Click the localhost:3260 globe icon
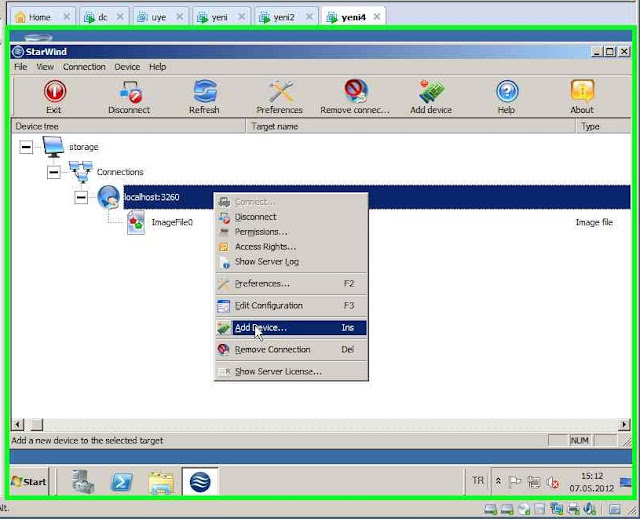The height and width of the screenshot is (519, 640). tap(109, 197)
